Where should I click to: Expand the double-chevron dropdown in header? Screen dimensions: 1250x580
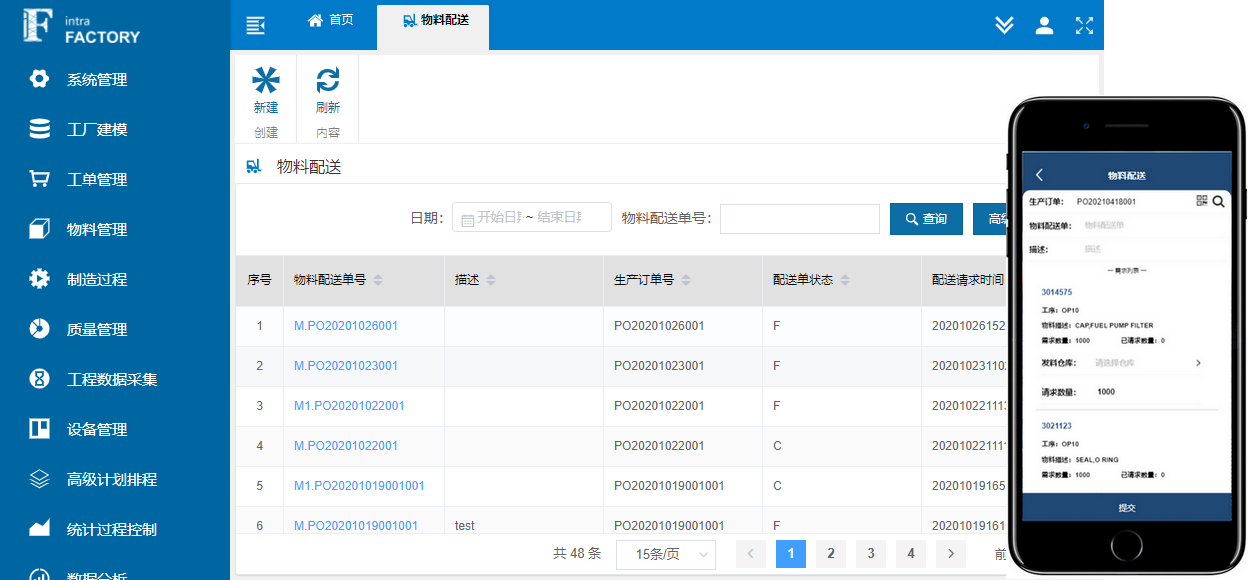point(1005,25)
